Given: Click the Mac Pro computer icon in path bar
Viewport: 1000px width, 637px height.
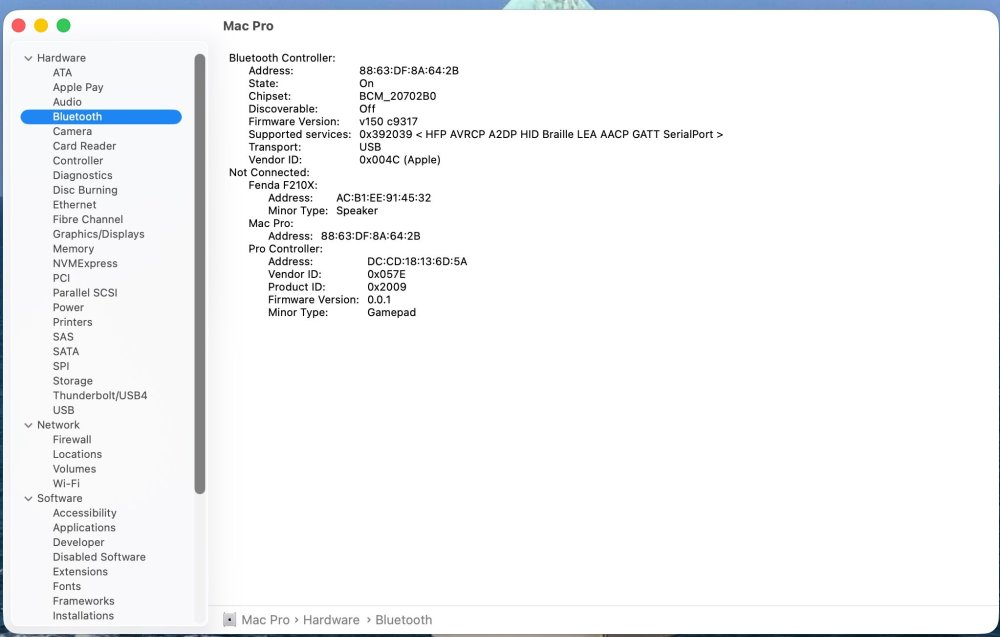Looking at the screenshot, I should point(229,620).
